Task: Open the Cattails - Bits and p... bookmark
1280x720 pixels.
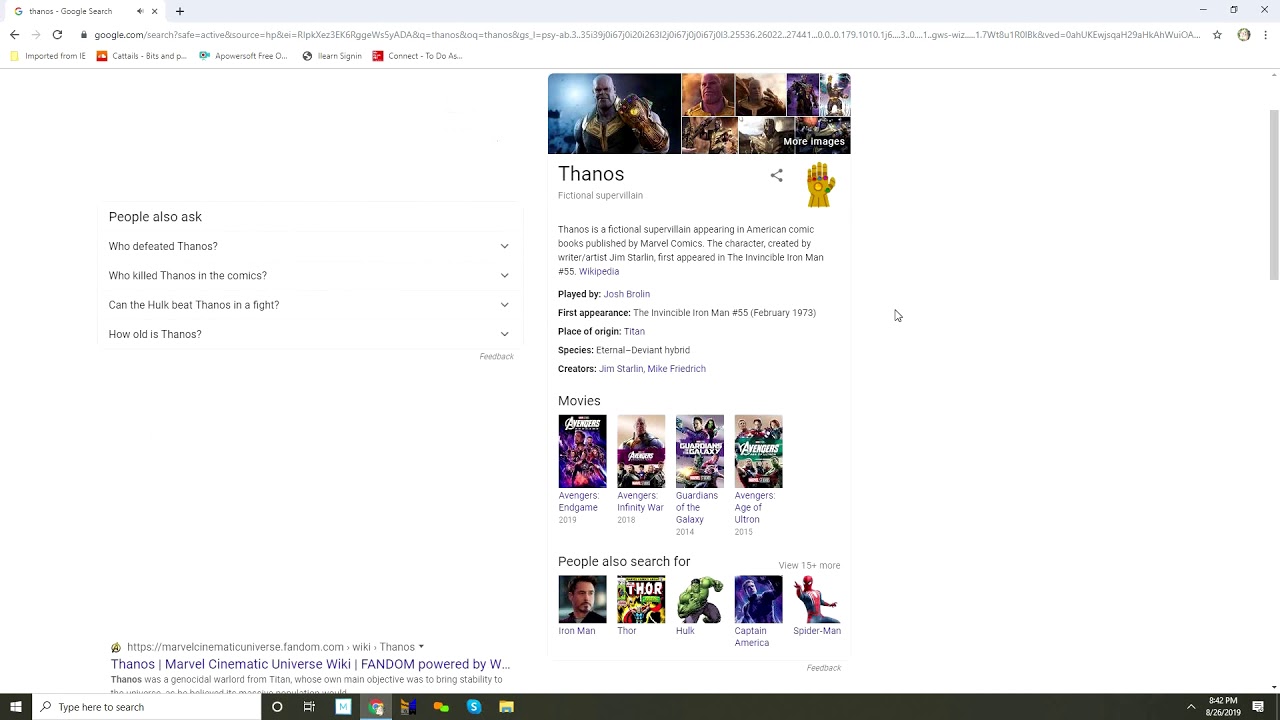Action: [x=141, y=56]
